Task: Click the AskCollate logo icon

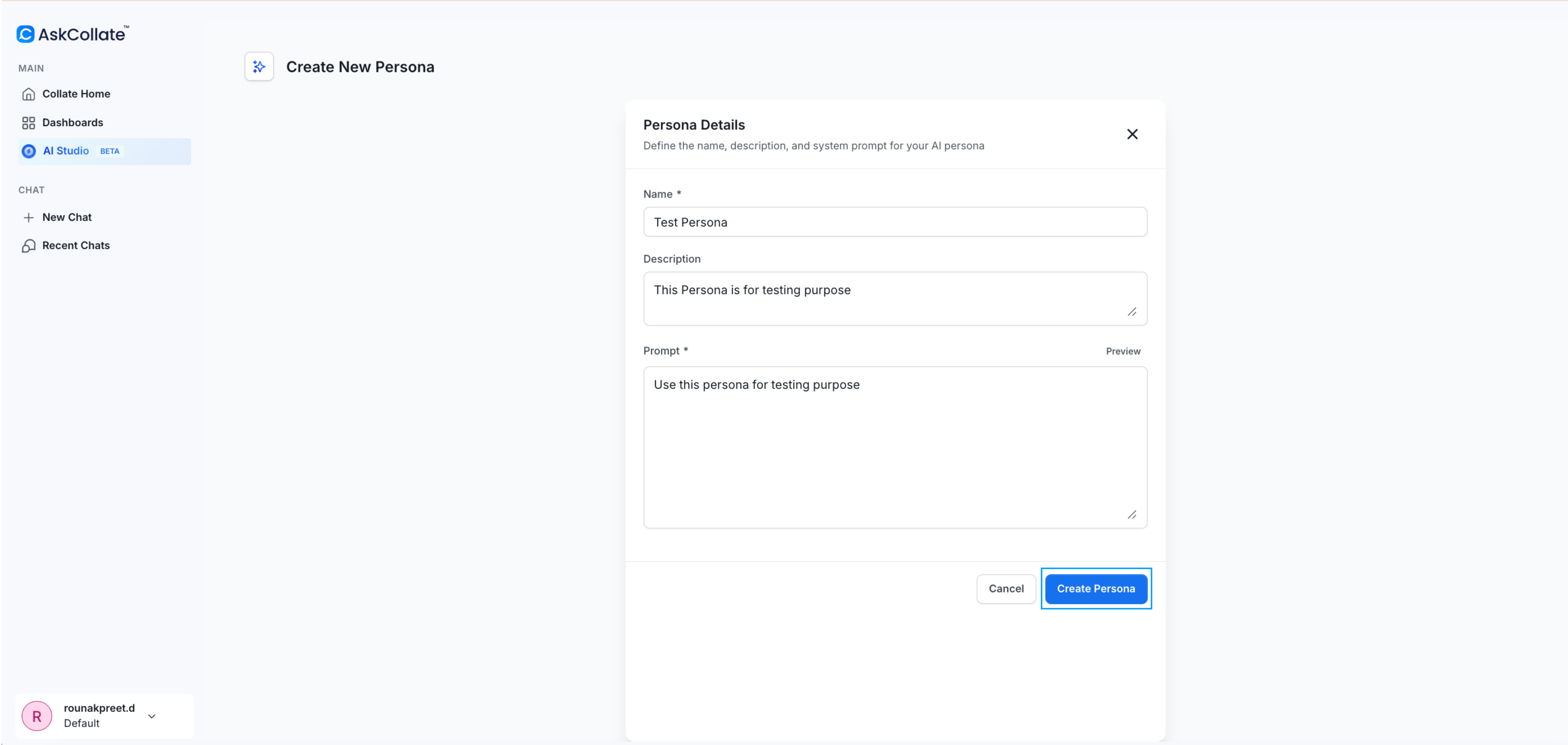Action: coord(26,34)
